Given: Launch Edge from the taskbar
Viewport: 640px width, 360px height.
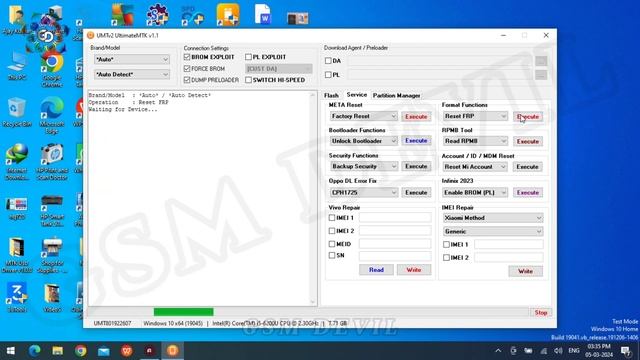Looking at the screenshot, I should click(35, 351).
